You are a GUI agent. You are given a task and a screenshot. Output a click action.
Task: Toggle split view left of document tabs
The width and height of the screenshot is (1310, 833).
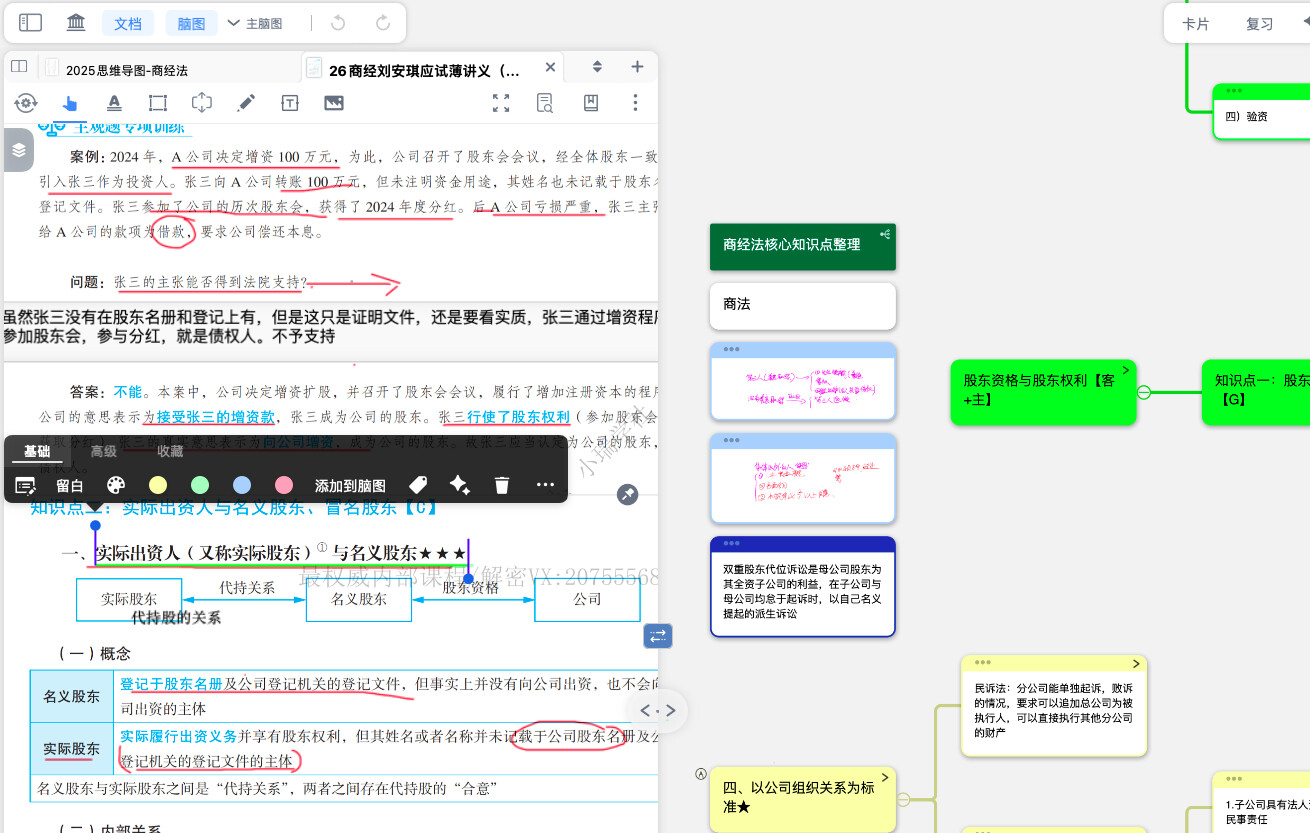pyautogui.click(x=18, y=65)
